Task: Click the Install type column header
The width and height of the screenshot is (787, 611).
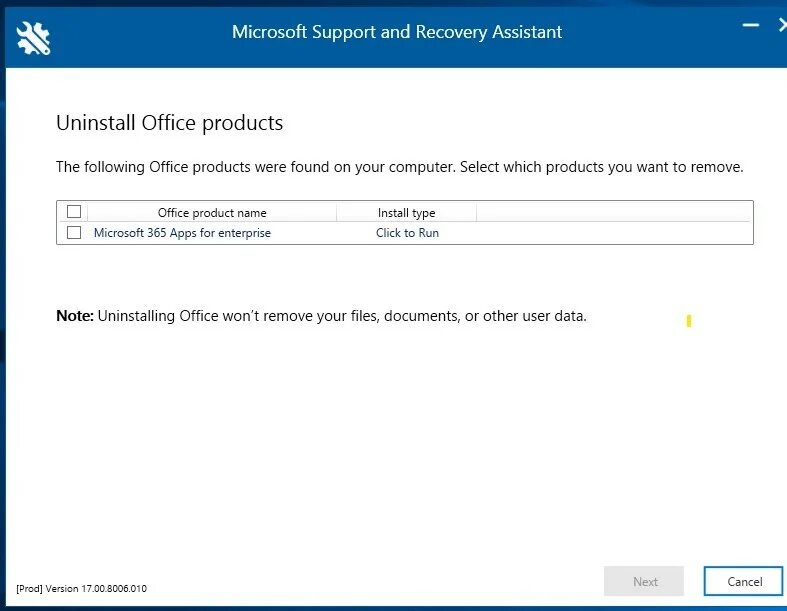Action: click(x=406, y=212)
